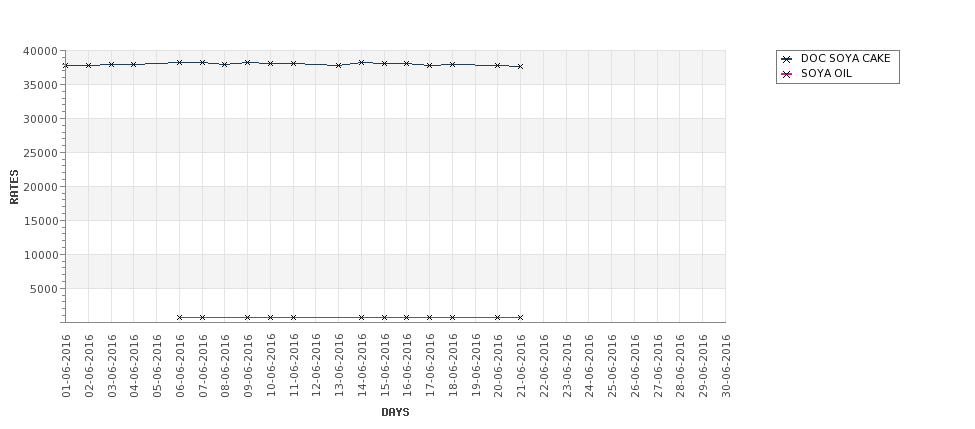Image resolution: width=975 pixels, height=429 pixels.
Task: Select SOYA OIL legend label
Action: [x=826, y=73]
